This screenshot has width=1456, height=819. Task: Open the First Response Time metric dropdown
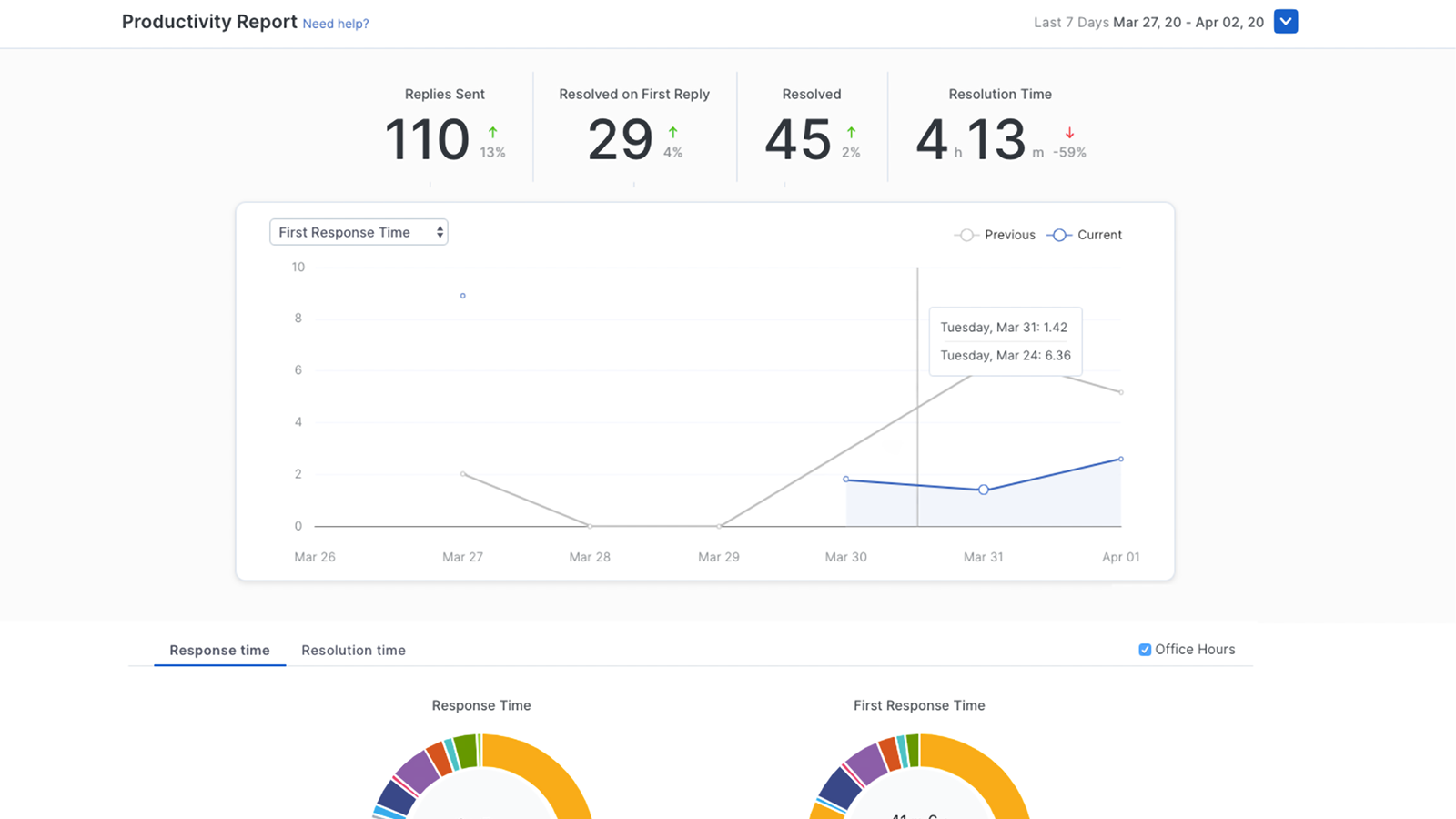point(358,232)
